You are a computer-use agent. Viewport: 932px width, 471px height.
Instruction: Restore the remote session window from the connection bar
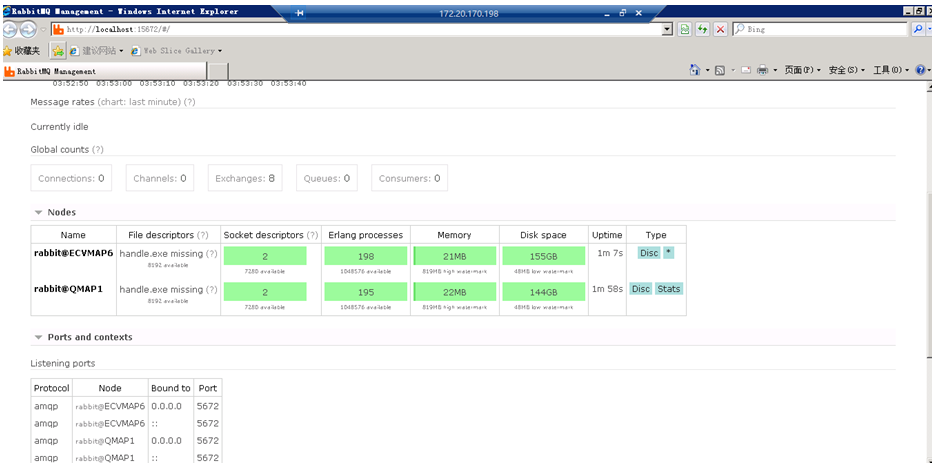[622, 13]
